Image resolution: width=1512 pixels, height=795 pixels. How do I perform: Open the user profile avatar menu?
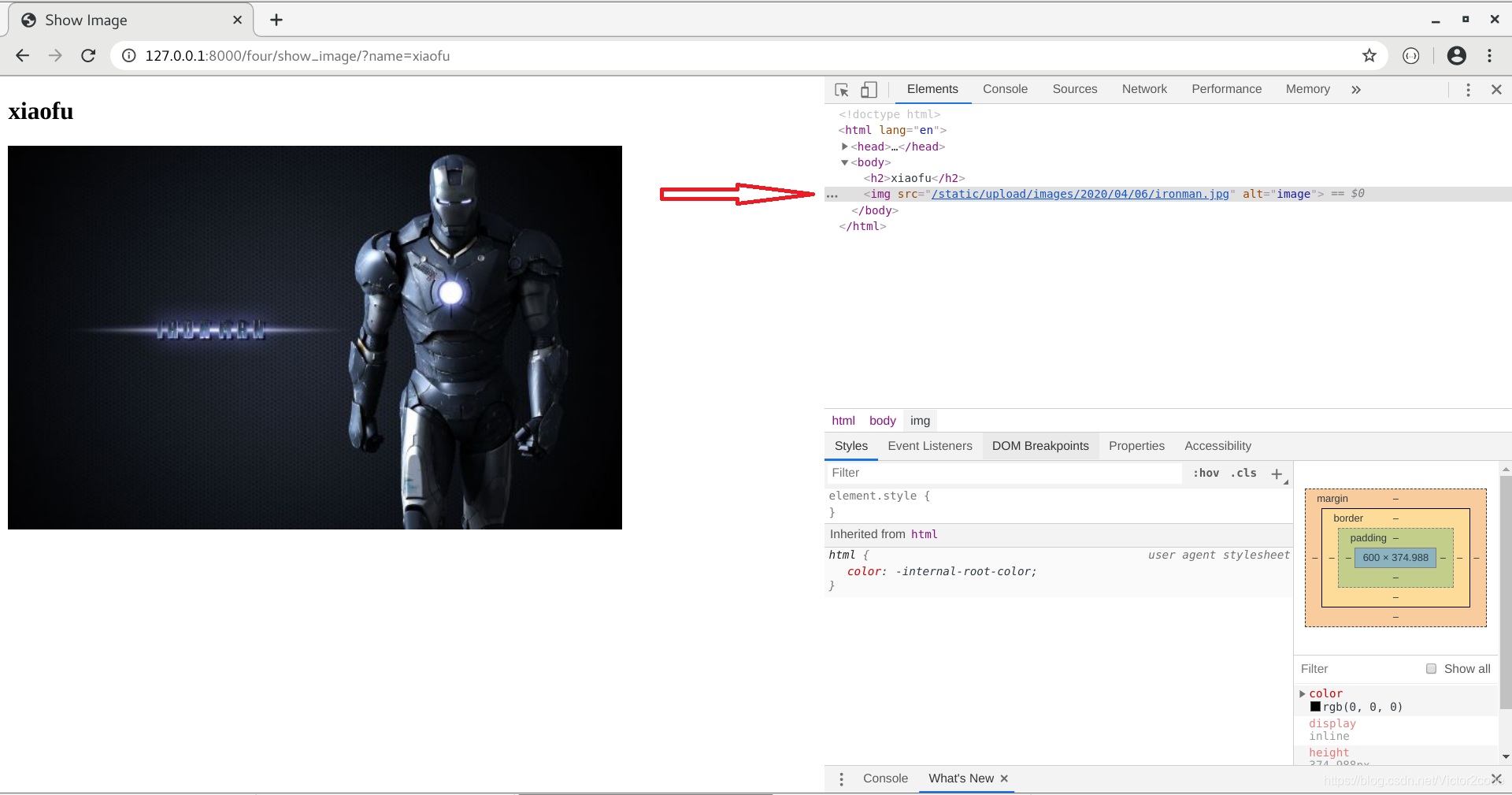(1457, 55)
